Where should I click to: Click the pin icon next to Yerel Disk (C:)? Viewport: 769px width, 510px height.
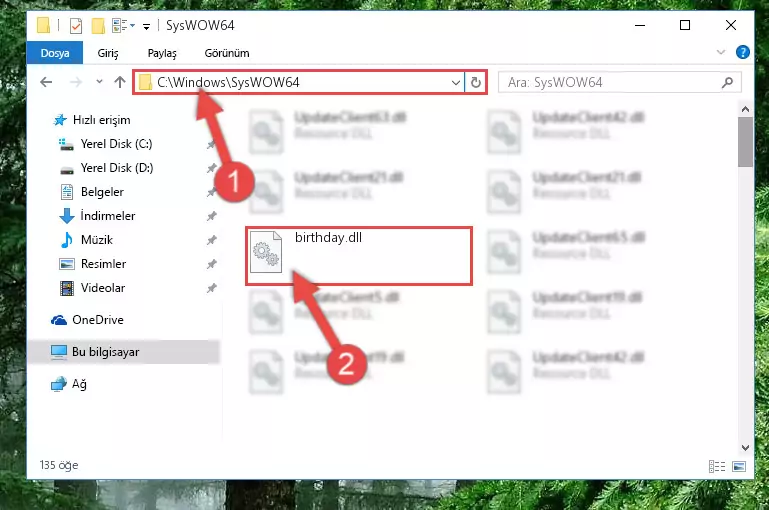coord(211,144)
